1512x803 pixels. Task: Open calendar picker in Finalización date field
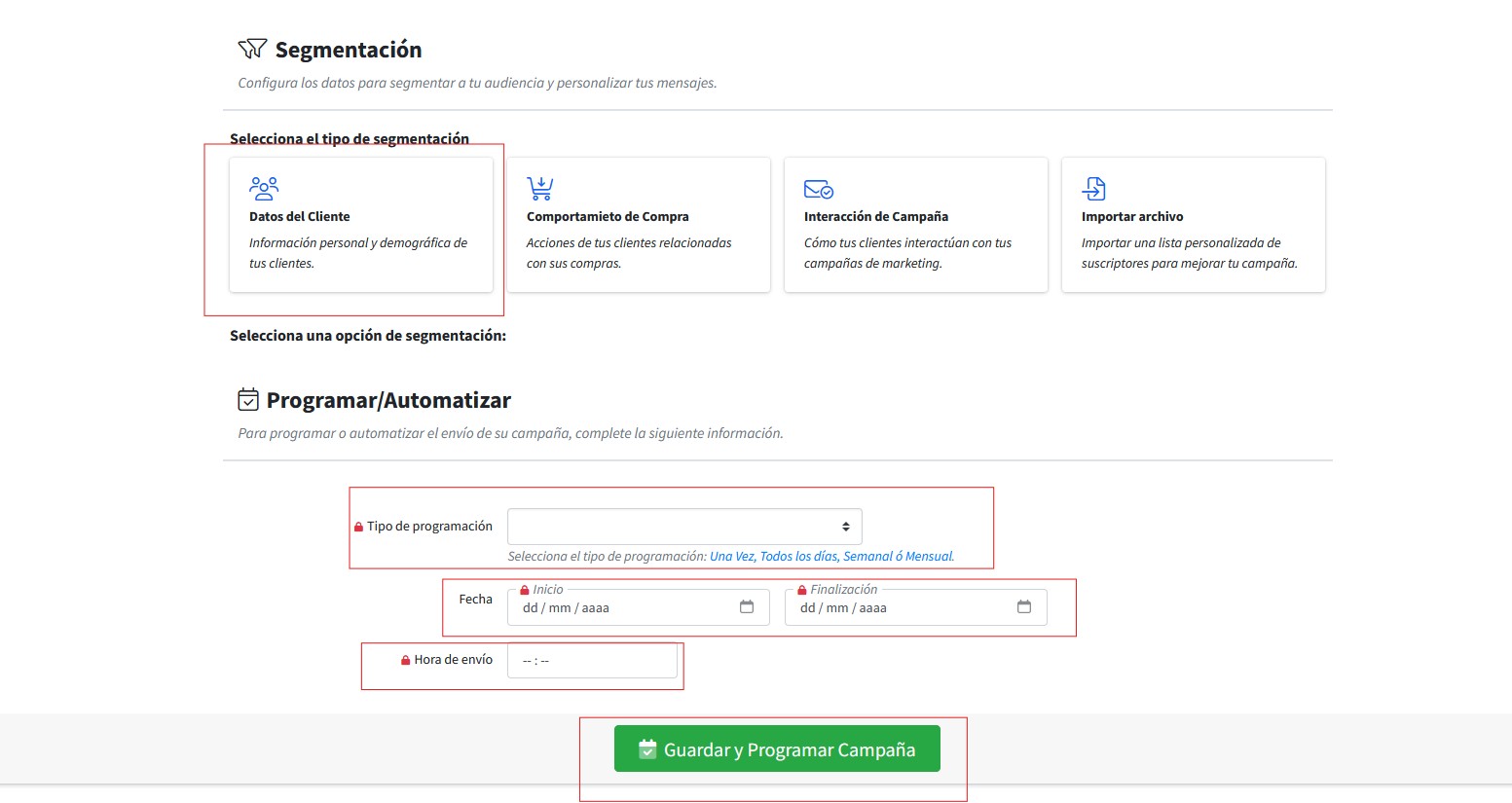click(x=1024, y=607)
